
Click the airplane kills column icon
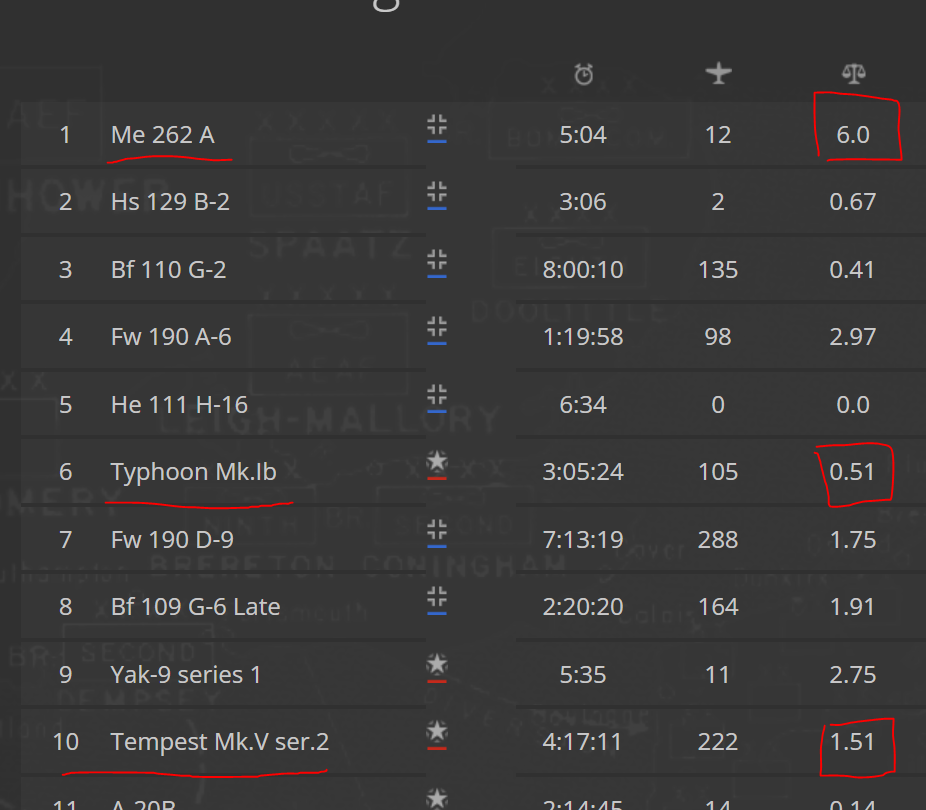[718, 73]
